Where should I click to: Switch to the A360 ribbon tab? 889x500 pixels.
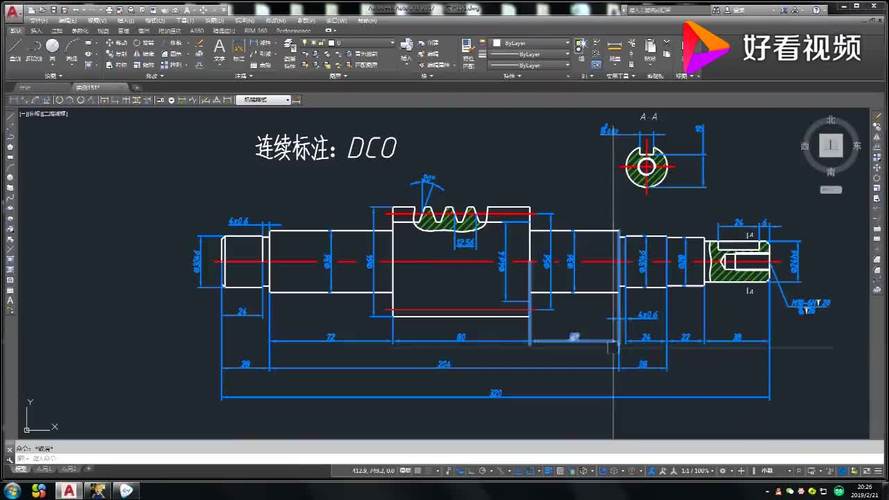coord(197,31)
